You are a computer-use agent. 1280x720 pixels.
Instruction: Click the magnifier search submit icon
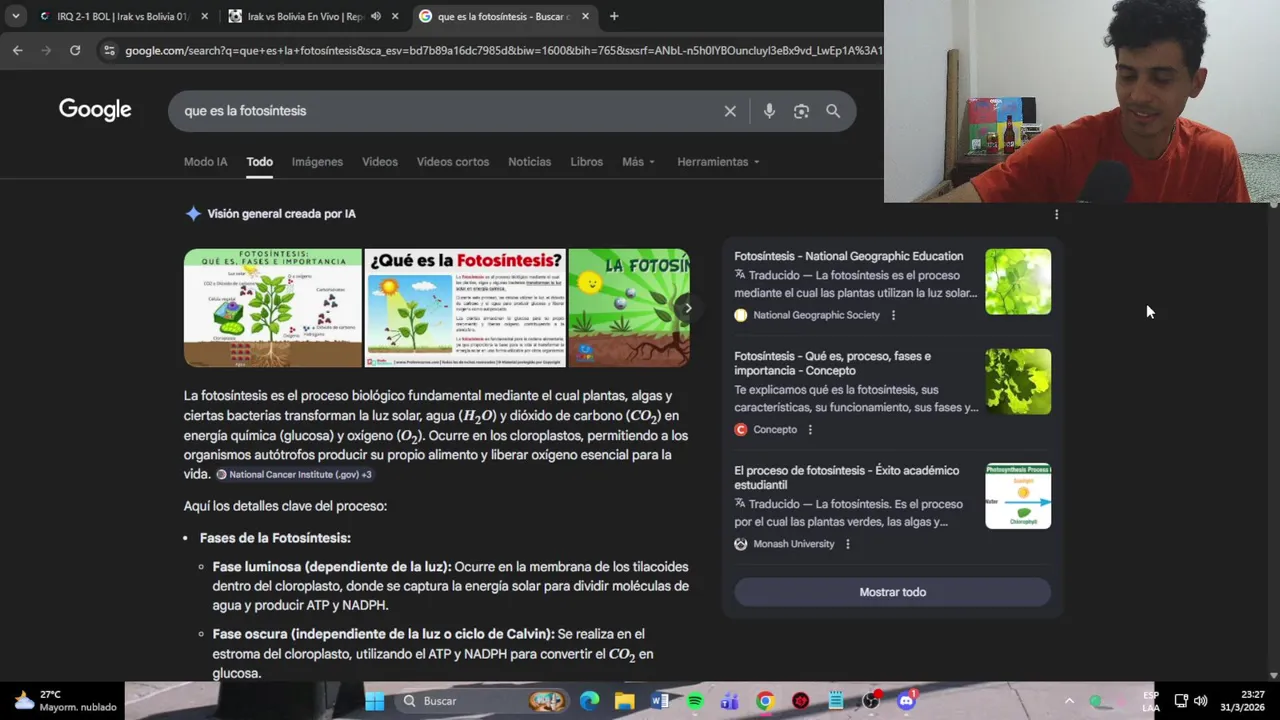click(x=833, y=111)
